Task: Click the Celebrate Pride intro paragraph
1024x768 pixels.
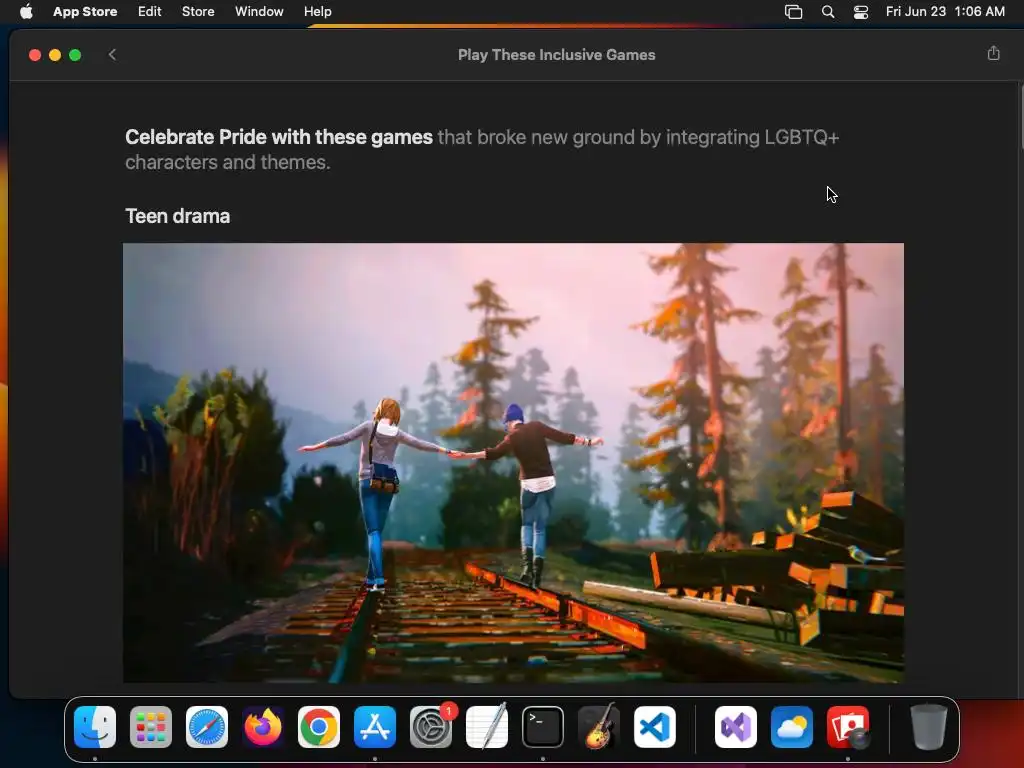Action: click(x=482, y=150)
